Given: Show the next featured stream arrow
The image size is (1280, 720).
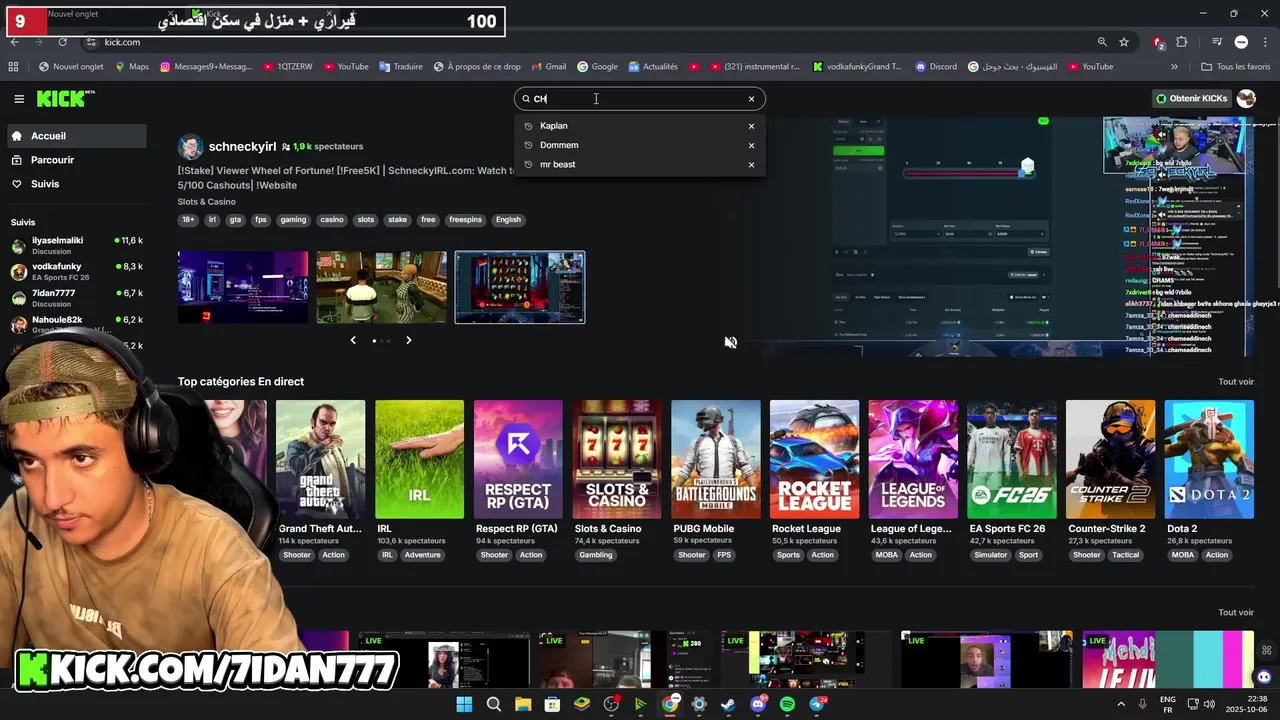Looking at the screenshot, I should coord(408,340).
